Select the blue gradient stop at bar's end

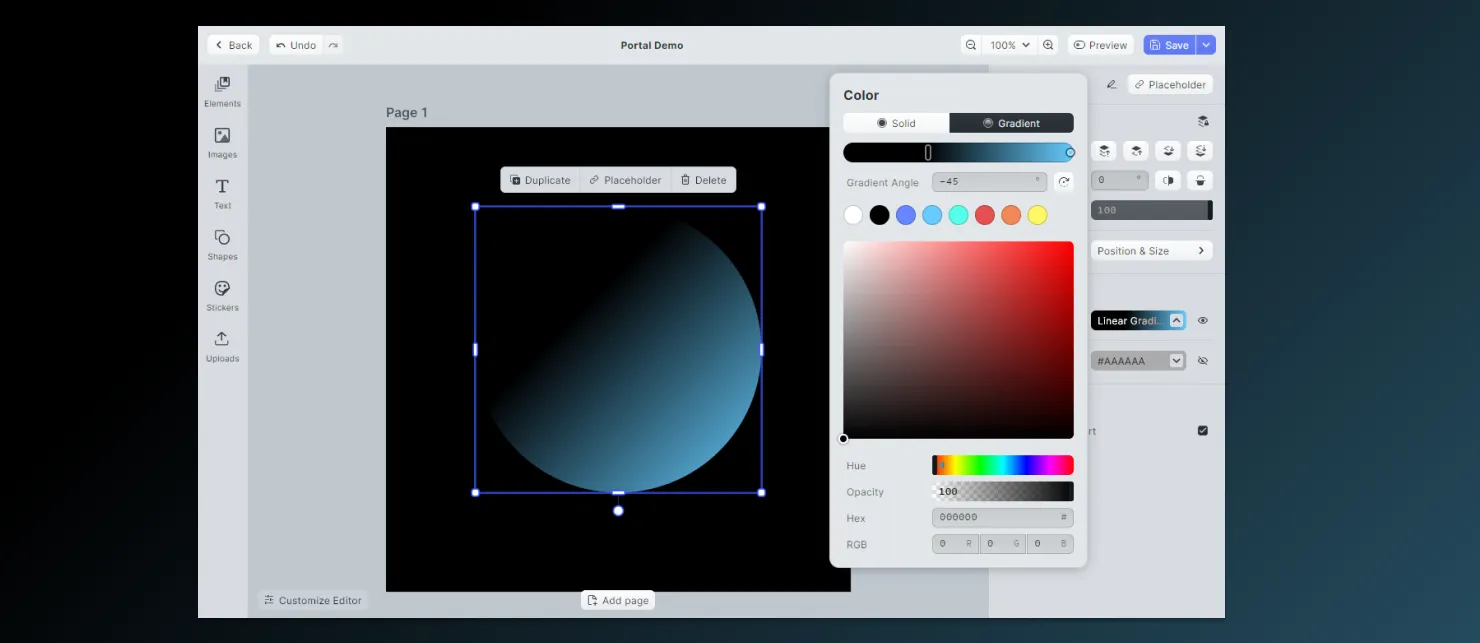1070,153
